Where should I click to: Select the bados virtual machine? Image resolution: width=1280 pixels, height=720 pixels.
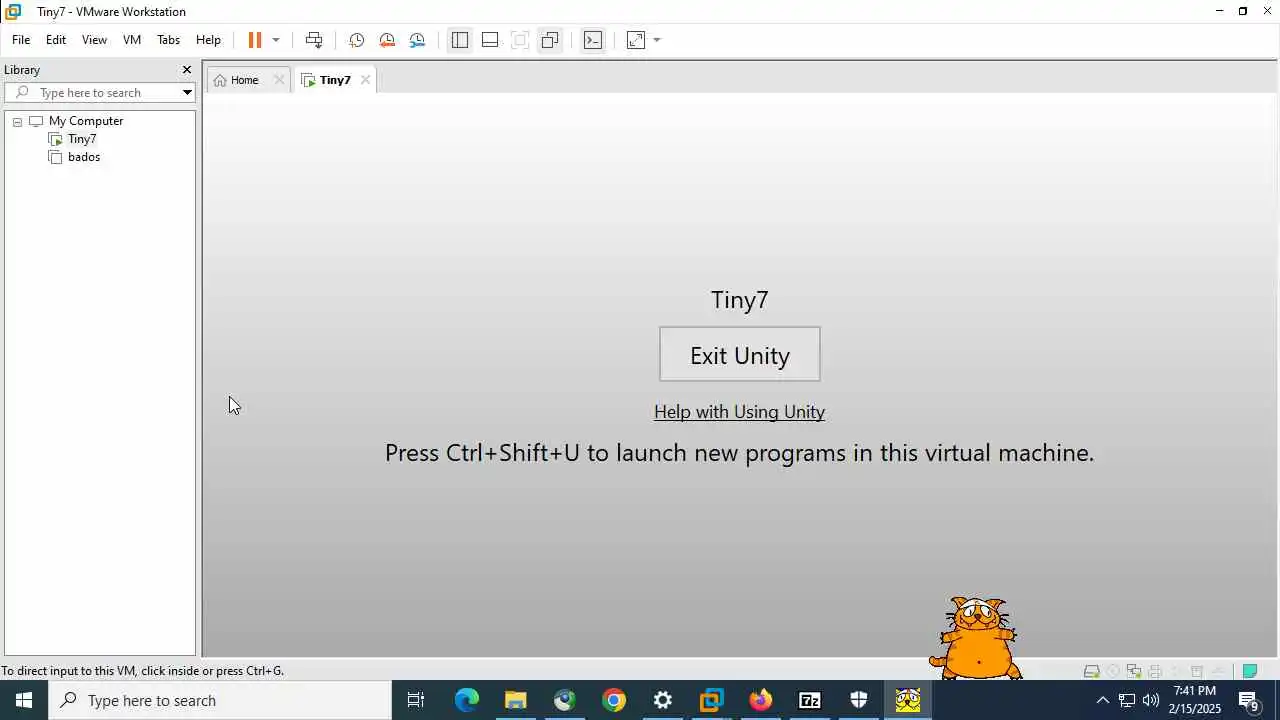pyautogui.click(x=84, y=157)
